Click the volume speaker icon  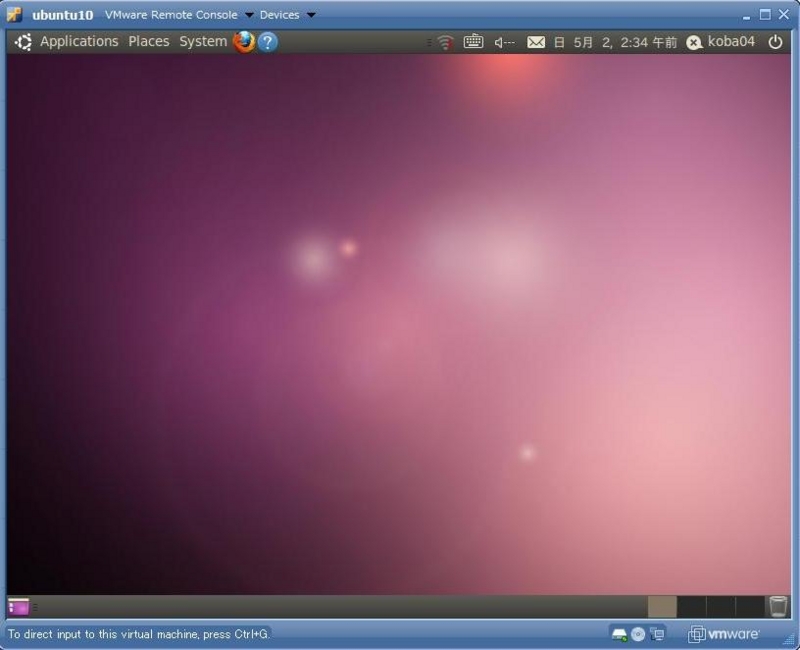504,42
